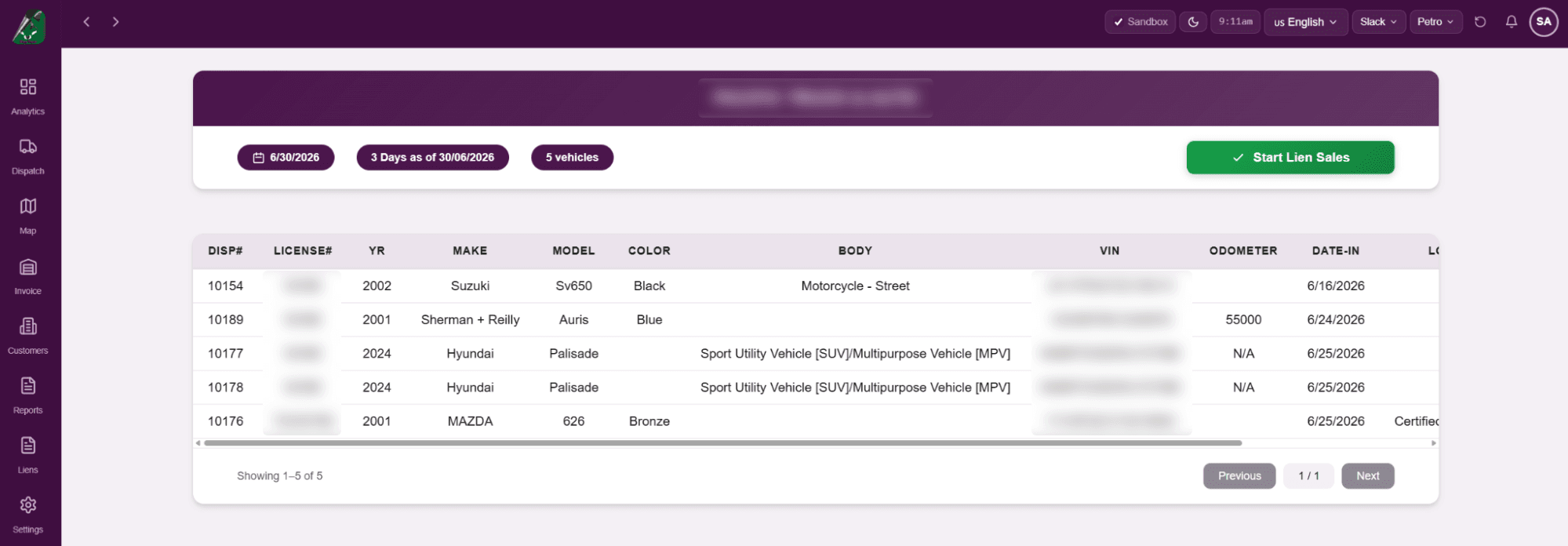
Task: Click the scrollbar left arrow
Action: (x=198, y=443)
